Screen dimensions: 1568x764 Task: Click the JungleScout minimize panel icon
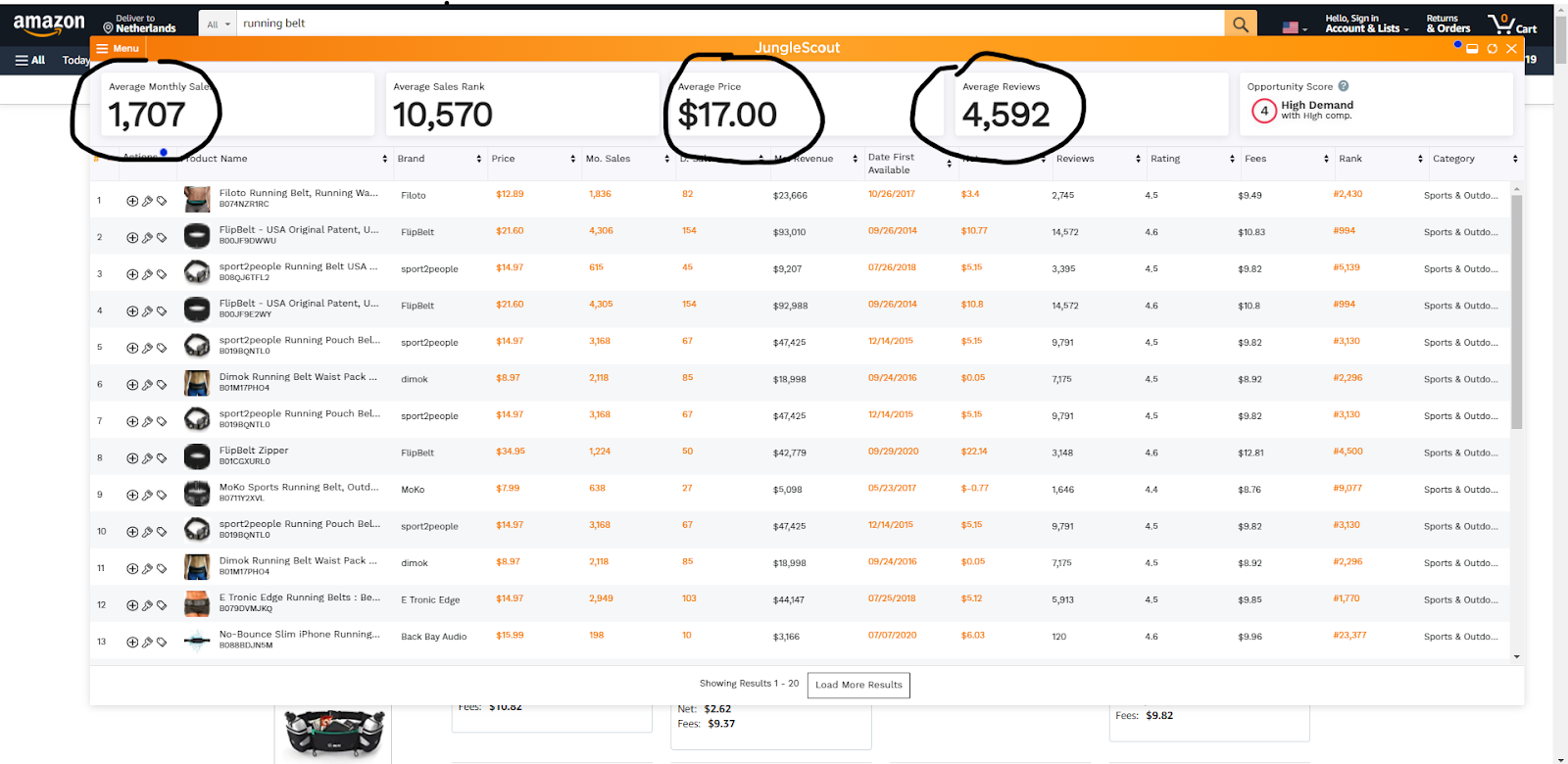click(1472, 48)
